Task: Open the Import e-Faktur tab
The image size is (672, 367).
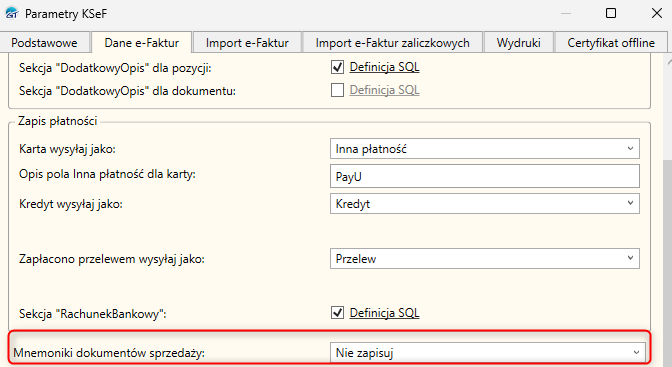Action: [x=247, y=43]
